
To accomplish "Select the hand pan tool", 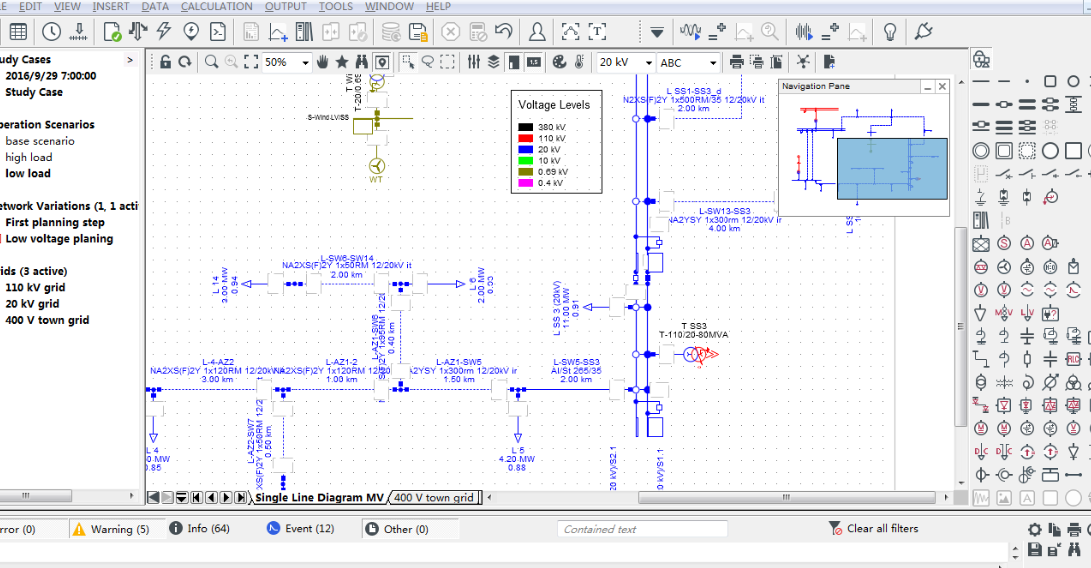I will (x=323, y=62).
